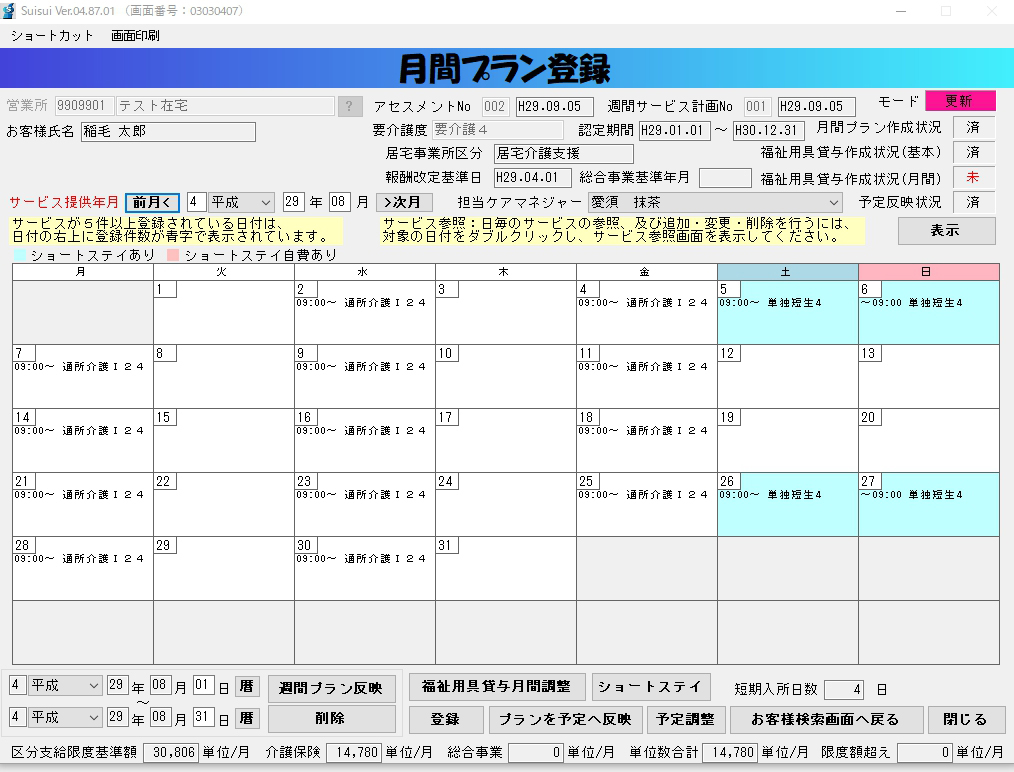Click プランを予定へ反映 button
Screen dimensions: 1014x772
pos(566,719)
